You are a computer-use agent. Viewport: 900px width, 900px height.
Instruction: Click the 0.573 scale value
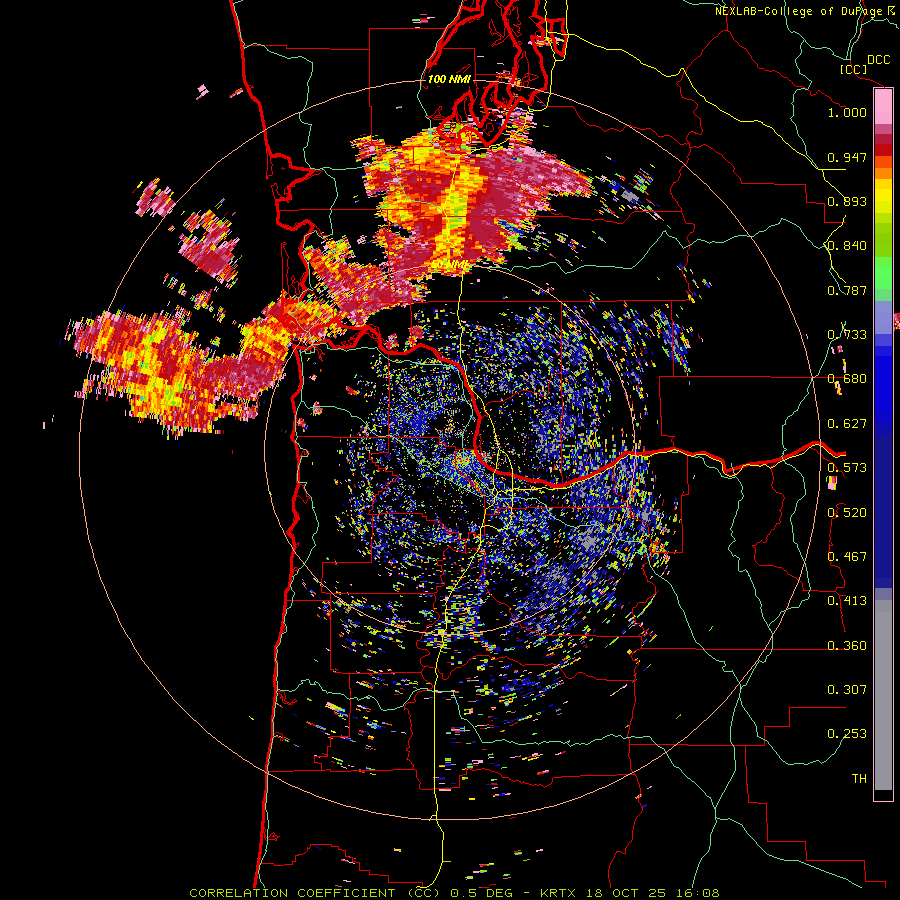[x=847, y=468]
